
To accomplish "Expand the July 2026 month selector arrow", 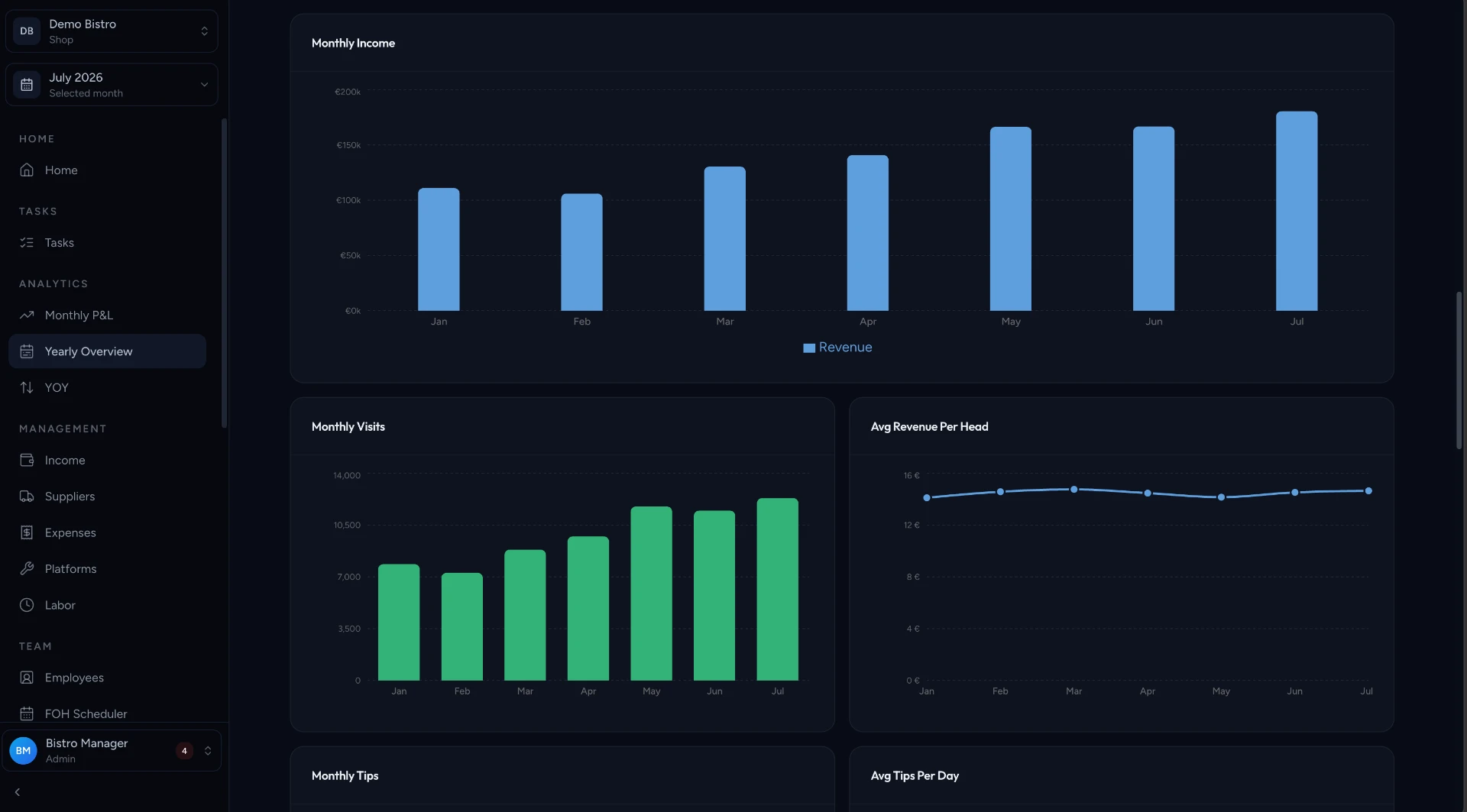I will [x=204, y=85].
